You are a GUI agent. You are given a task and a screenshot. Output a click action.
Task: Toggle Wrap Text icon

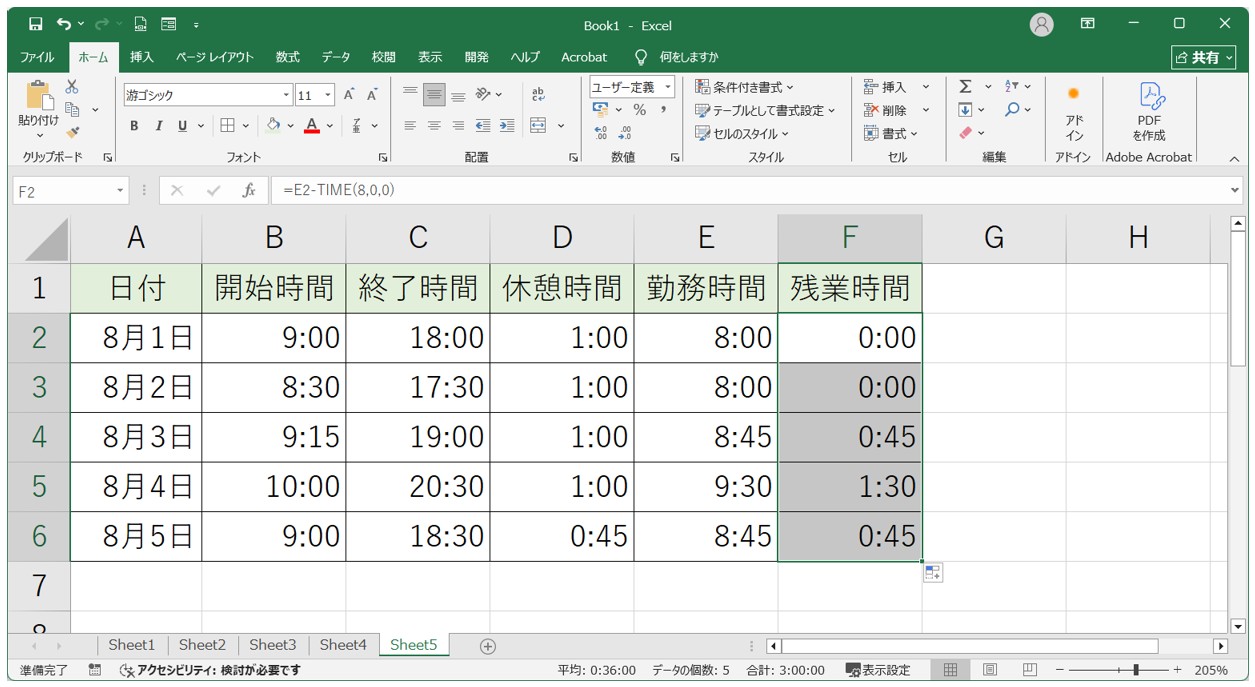538,95
